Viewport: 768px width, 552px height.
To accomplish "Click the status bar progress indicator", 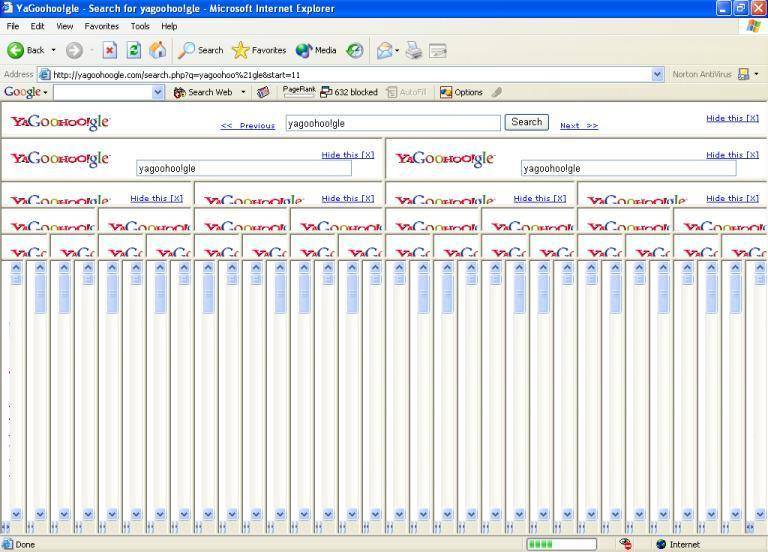I will [x=562, y=544].
